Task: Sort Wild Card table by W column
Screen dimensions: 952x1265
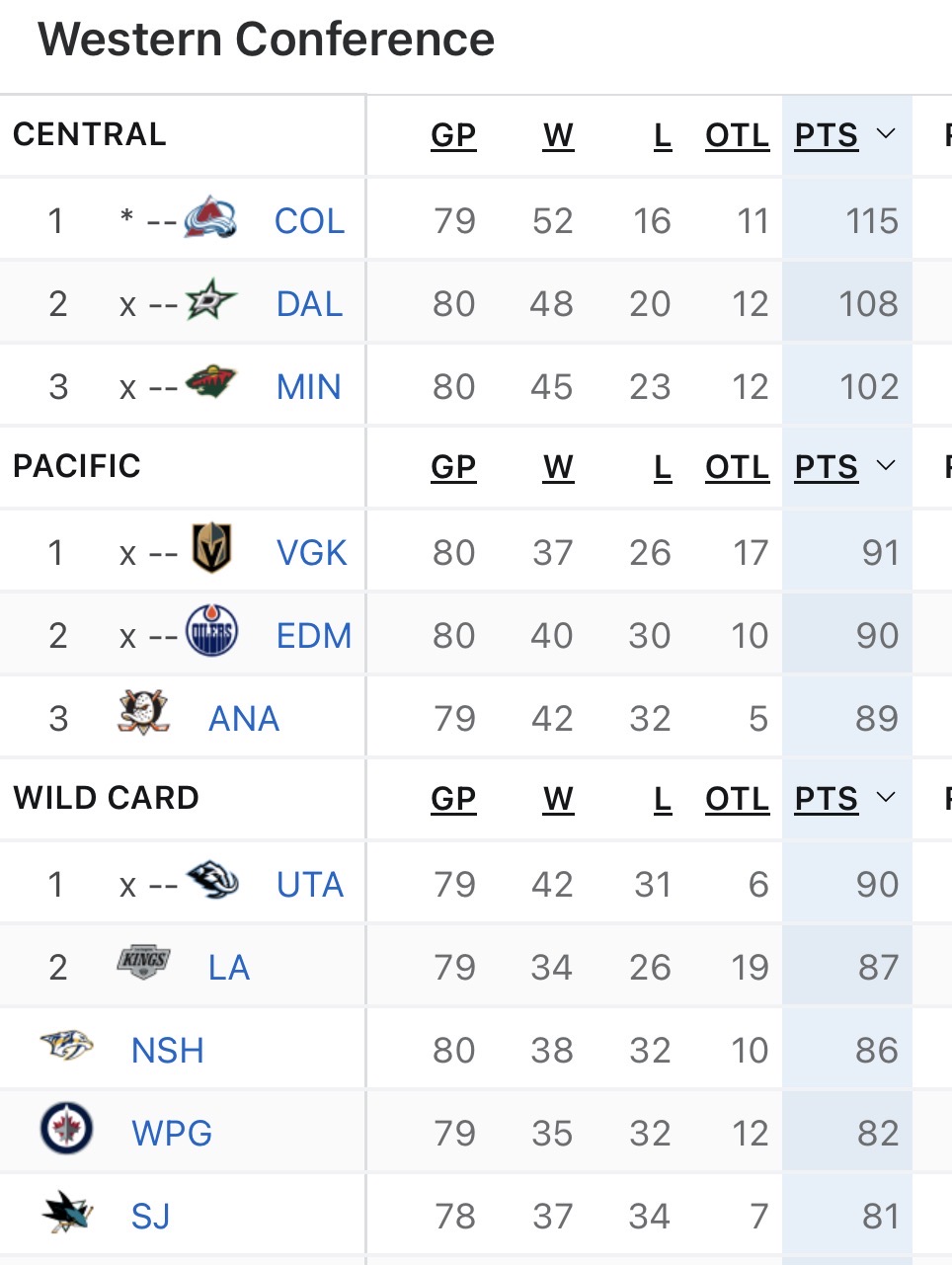Action: click(x=558, y=799)
